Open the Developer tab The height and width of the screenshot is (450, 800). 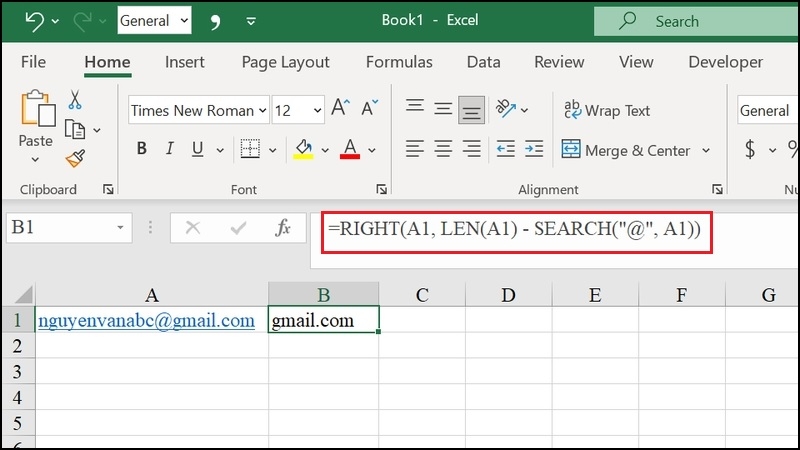[726, 62]
